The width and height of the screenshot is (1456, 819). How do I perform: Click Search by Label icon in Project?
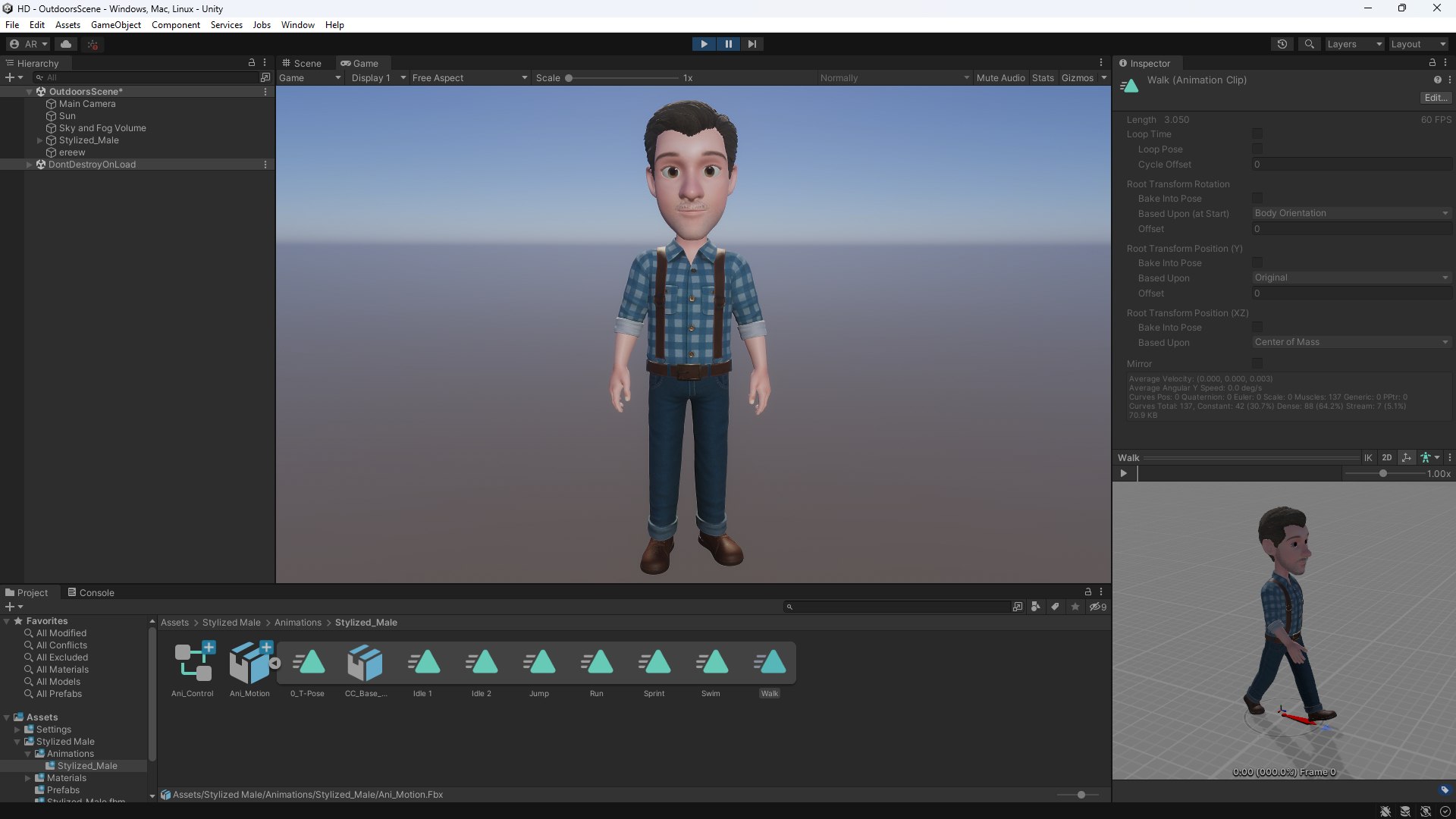pyautogui.click(x=1055, y=607)
